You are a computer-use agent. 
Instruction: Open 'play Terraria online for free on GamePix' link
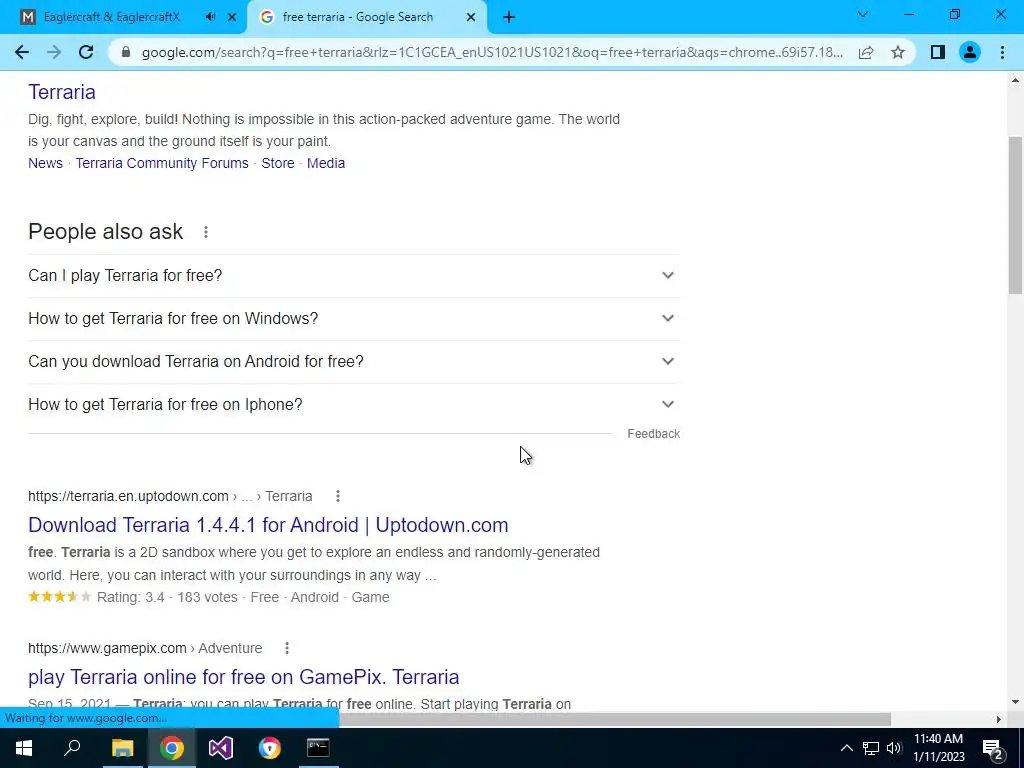tap(244, 677)
